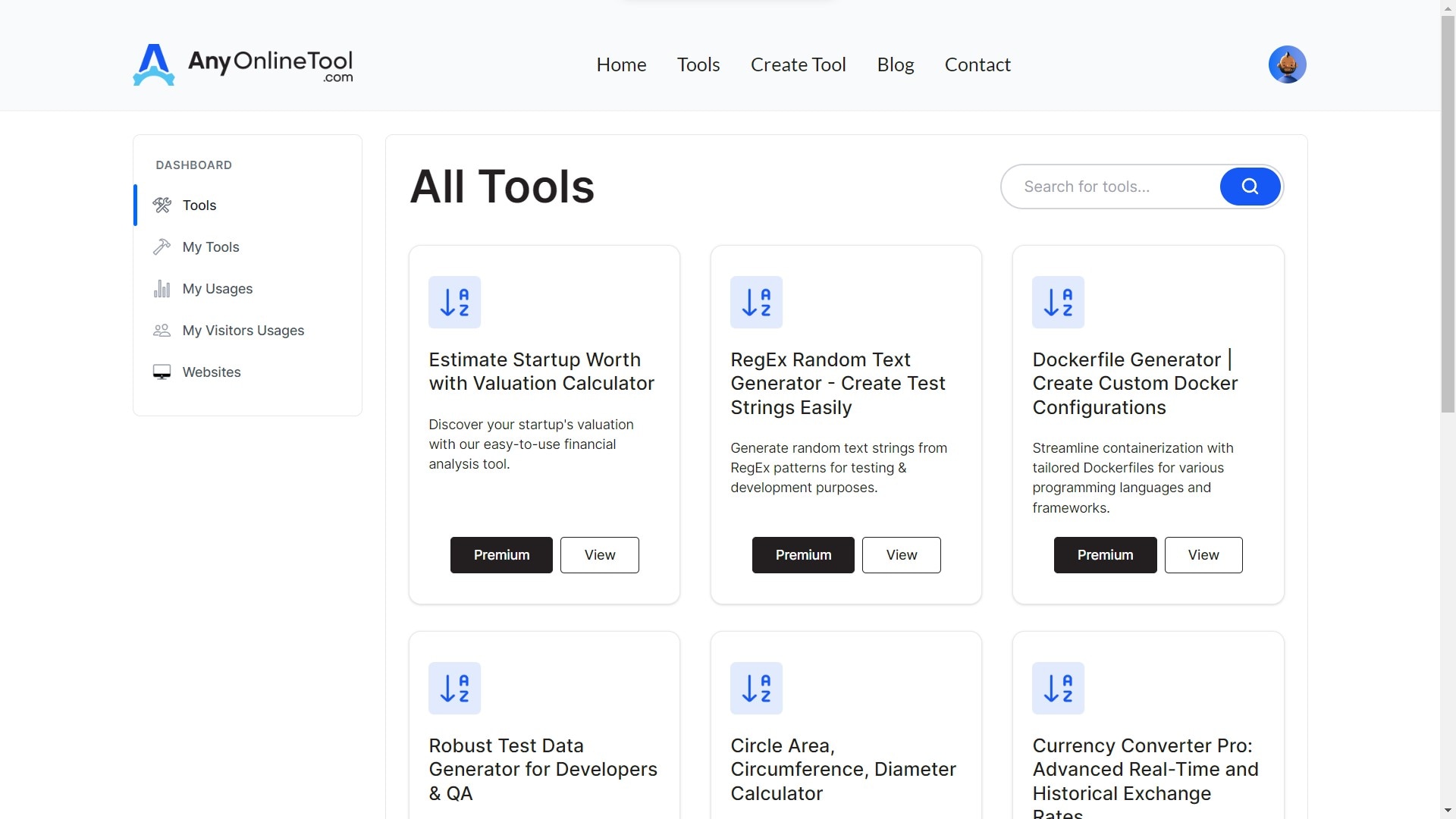Click the blue search magnifier button

click(1250, 187)
